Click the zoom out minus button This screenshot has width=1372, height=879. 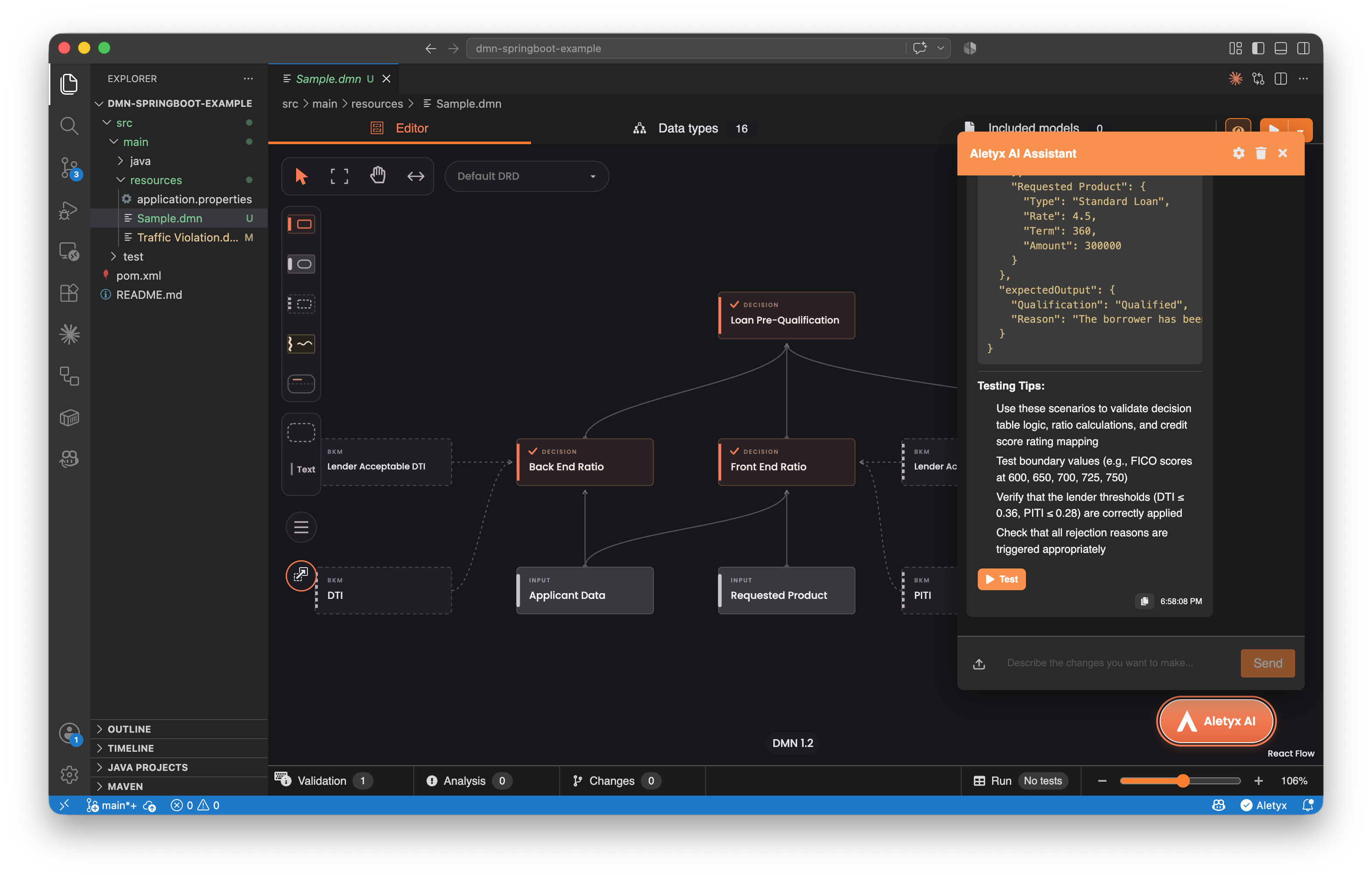pyautogui.click(x=1102, y=780)
